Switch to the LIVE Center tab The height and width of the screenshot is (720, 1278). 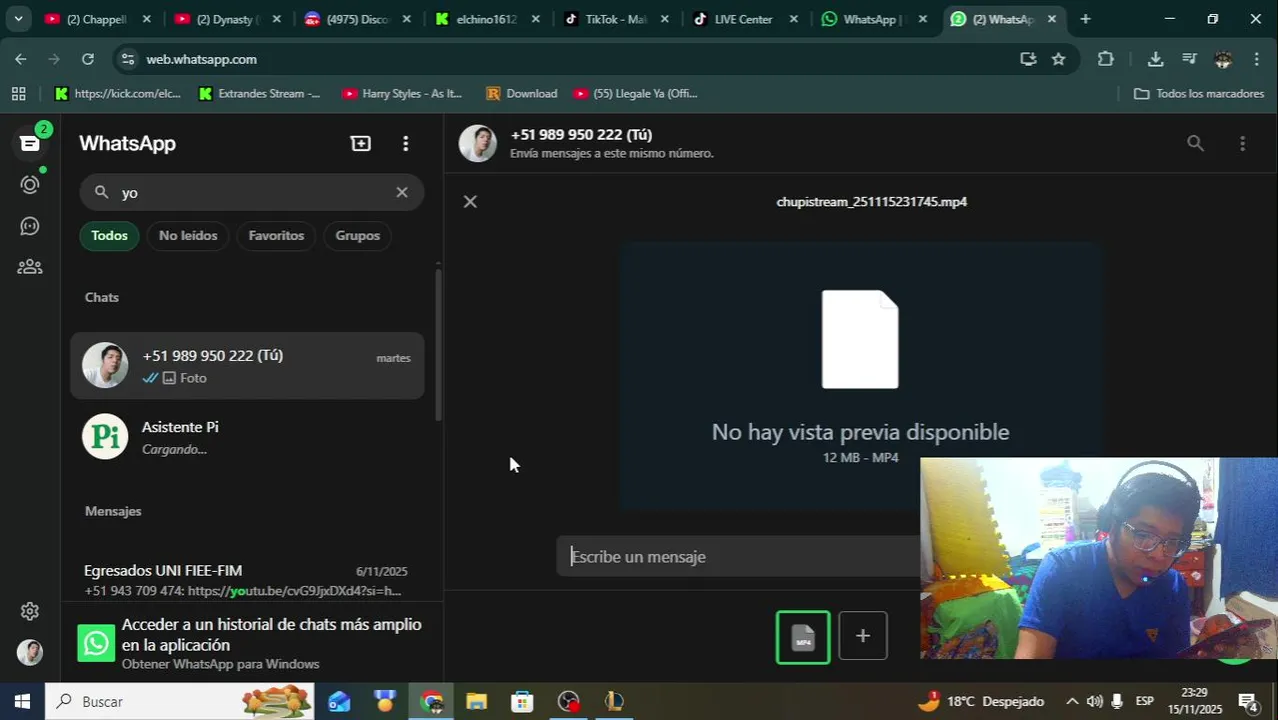click(743, 19)
